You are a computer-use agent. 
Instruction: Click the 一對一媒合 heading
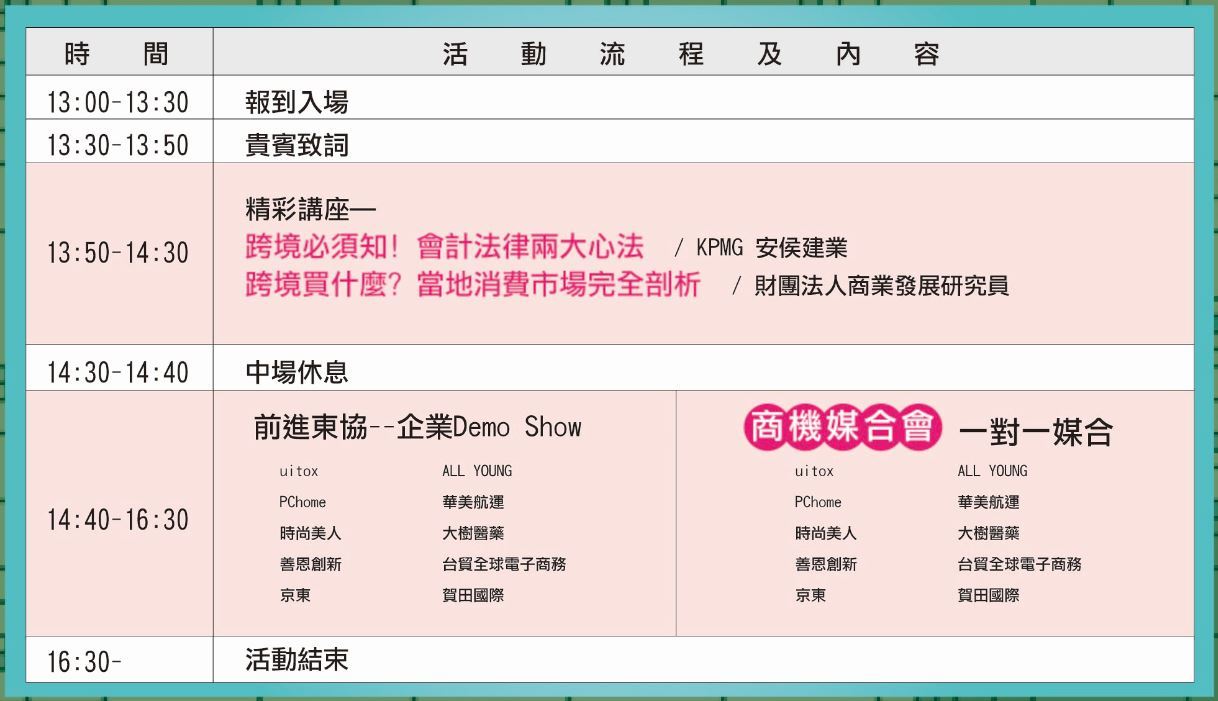point(1035,431)
